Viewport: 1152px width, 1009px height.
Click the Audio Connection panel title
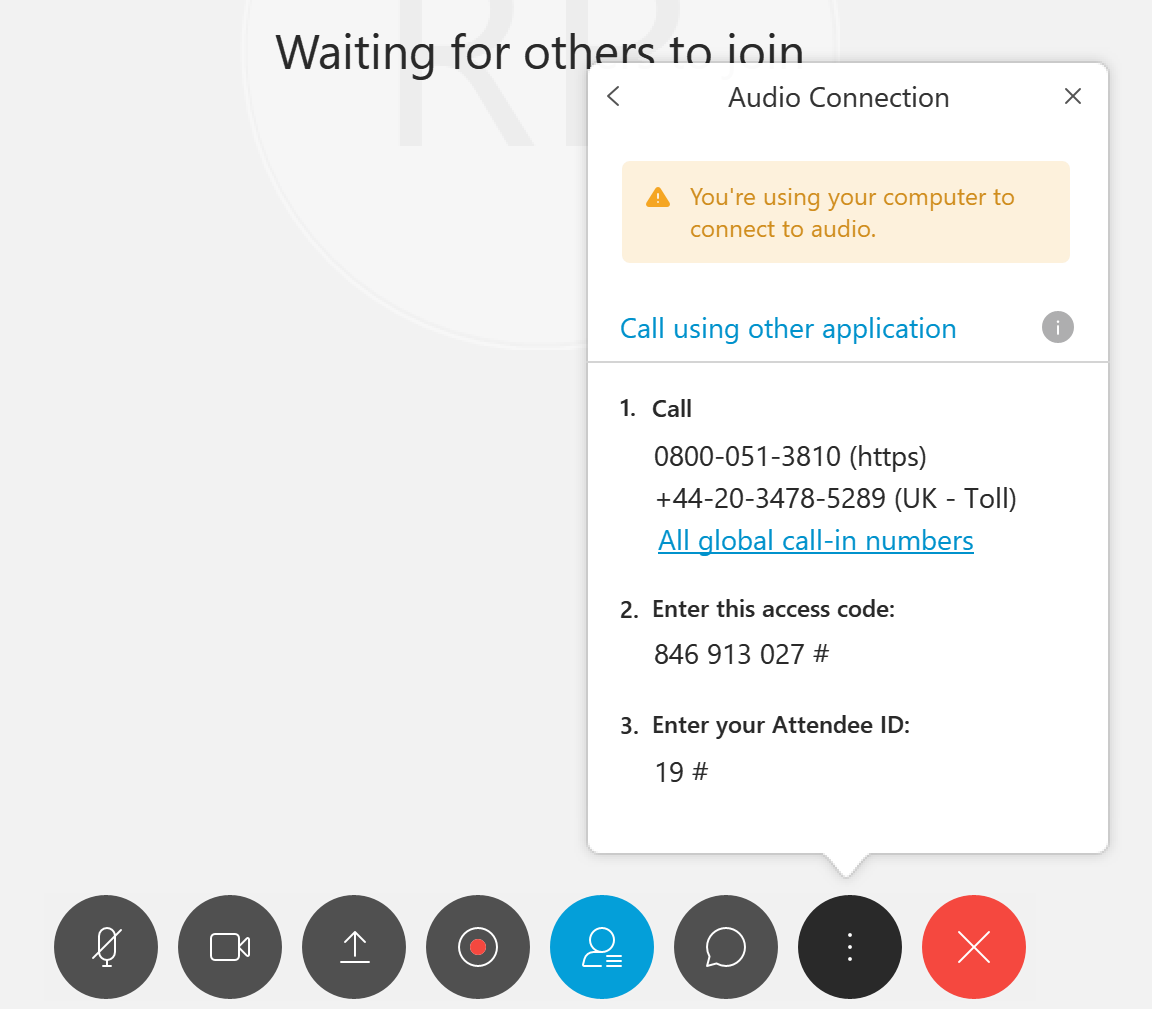click(838, 97)
